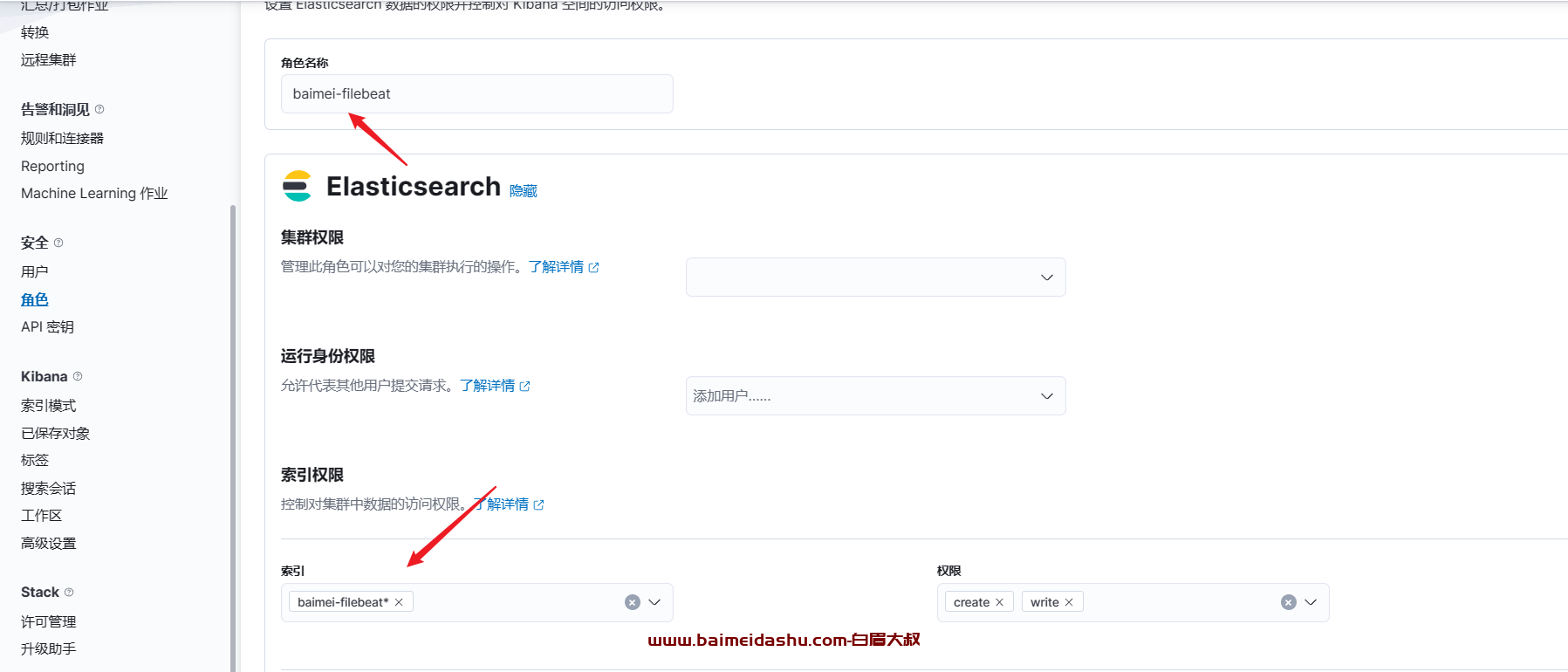Open the 添加用户 run-as dropdown
This screenshot has width=1568, height=672.
[875, 395]
